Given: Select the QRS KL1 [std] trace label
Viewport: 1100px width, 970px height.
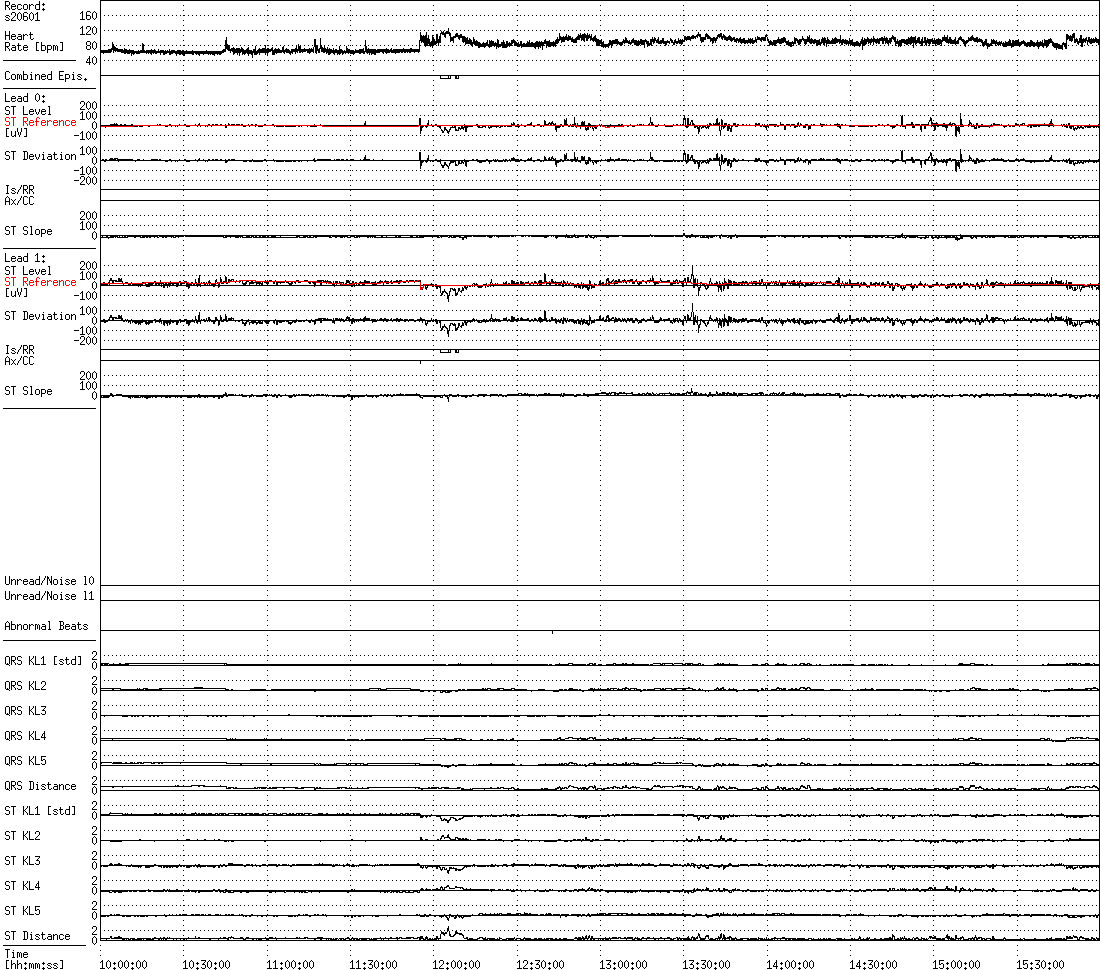Looking at the screenshot, I should [43, 661].
